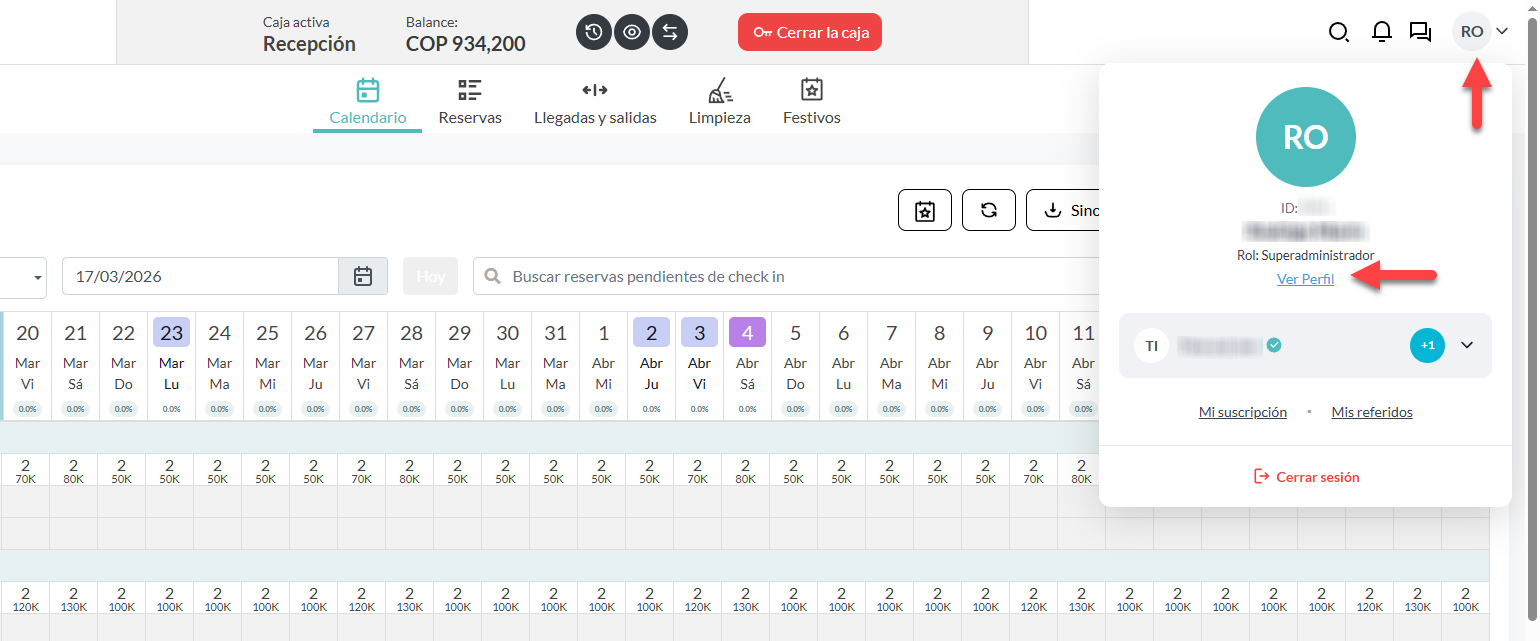Click the transfer arrows icon

[670, 32]
